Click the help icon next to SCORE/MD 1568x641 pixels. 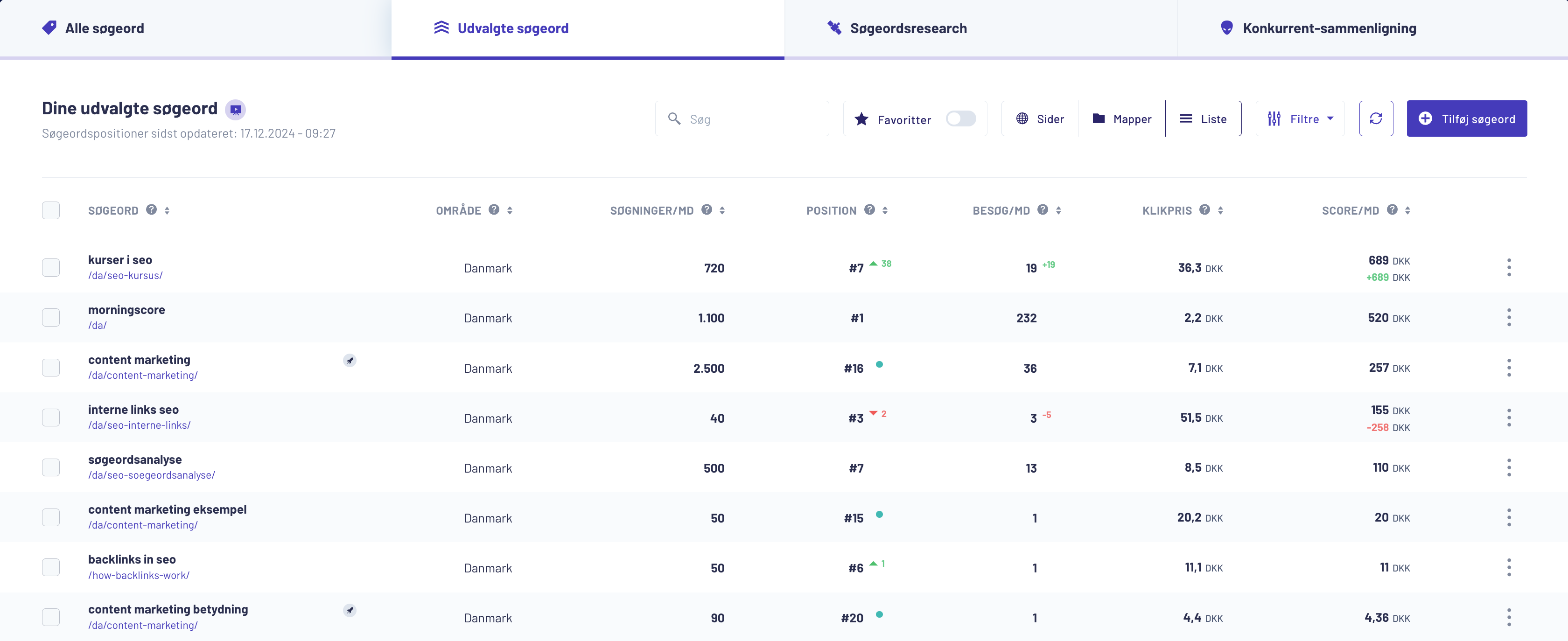pos(1392,209)
